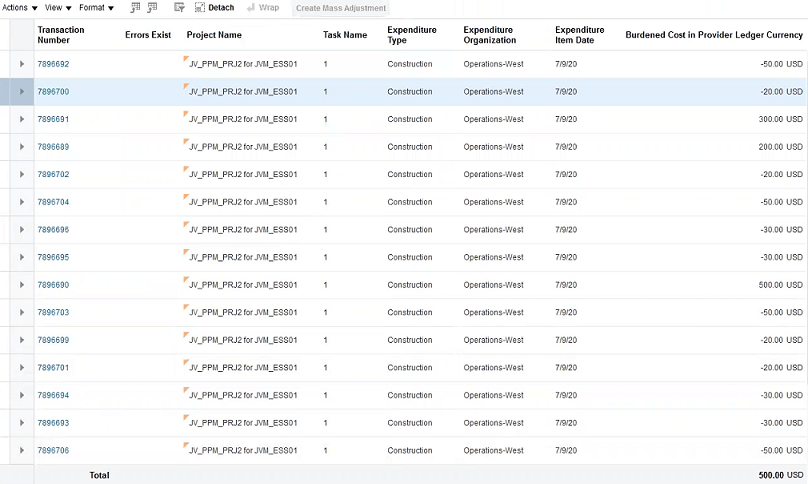Click orange flag icon on 7896694 project name
The height and width of the screenshot is (484, 808).
tap(186, 390)
